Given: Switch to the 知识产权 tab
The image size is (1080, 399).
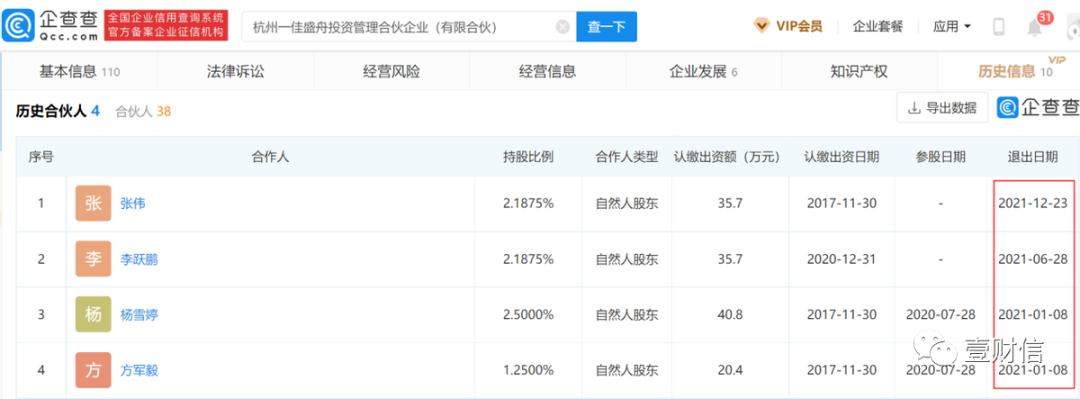Looking at the screenshot, I should 859,71.
